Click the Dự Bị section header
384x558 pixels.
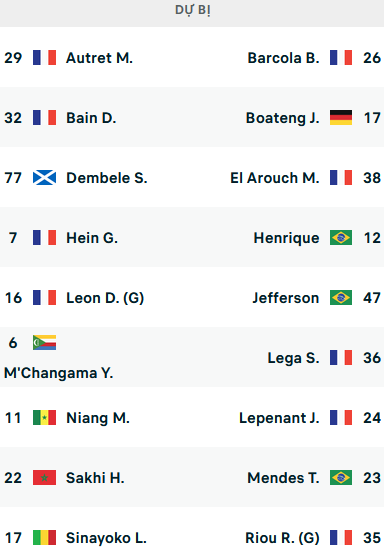(x=192, y=11)
